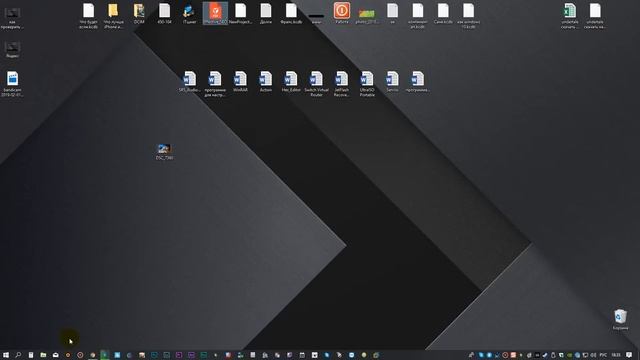Select the программа для настр Word document
This screenshot has height=360, width=640.
click(x=215, y=84)
